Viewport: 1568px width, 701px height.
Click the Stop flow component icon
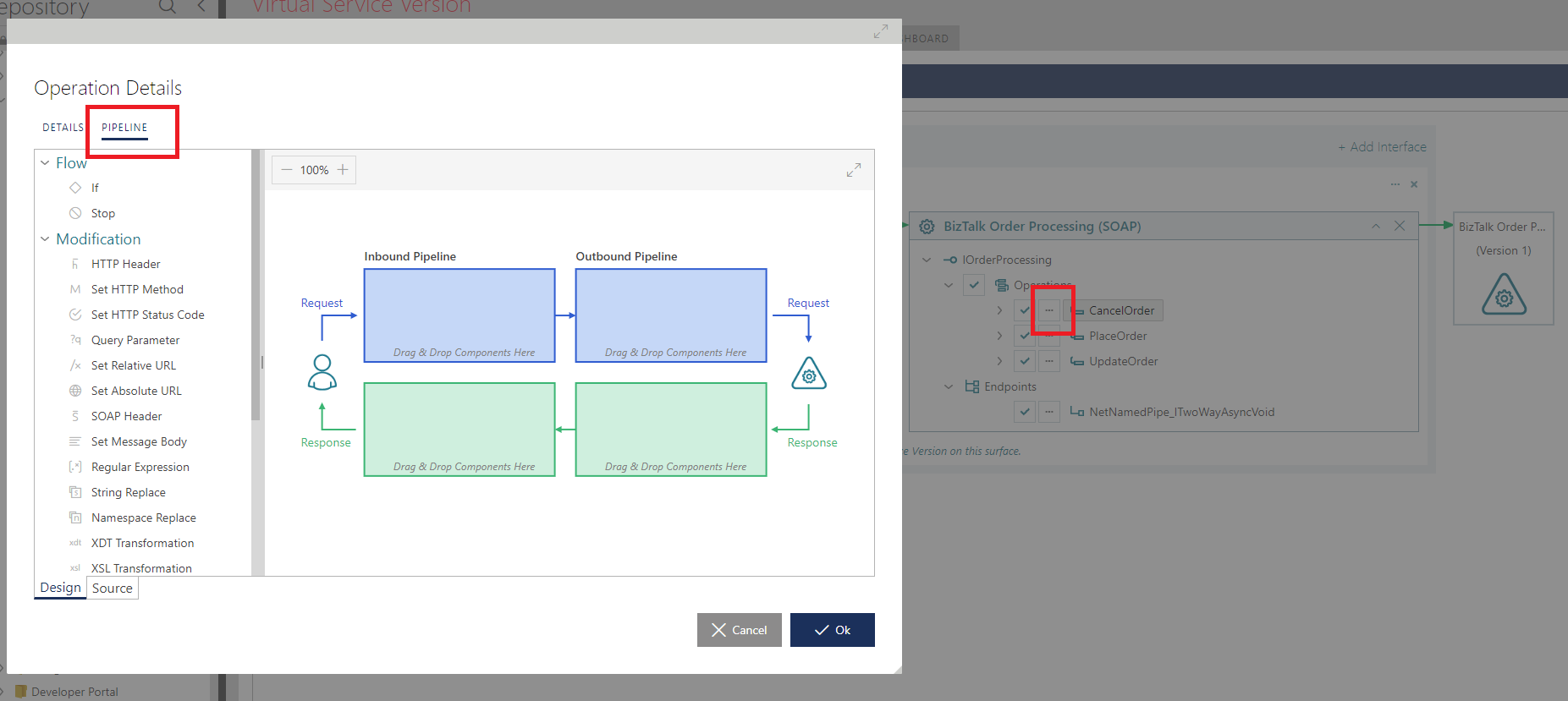[75, 213]
